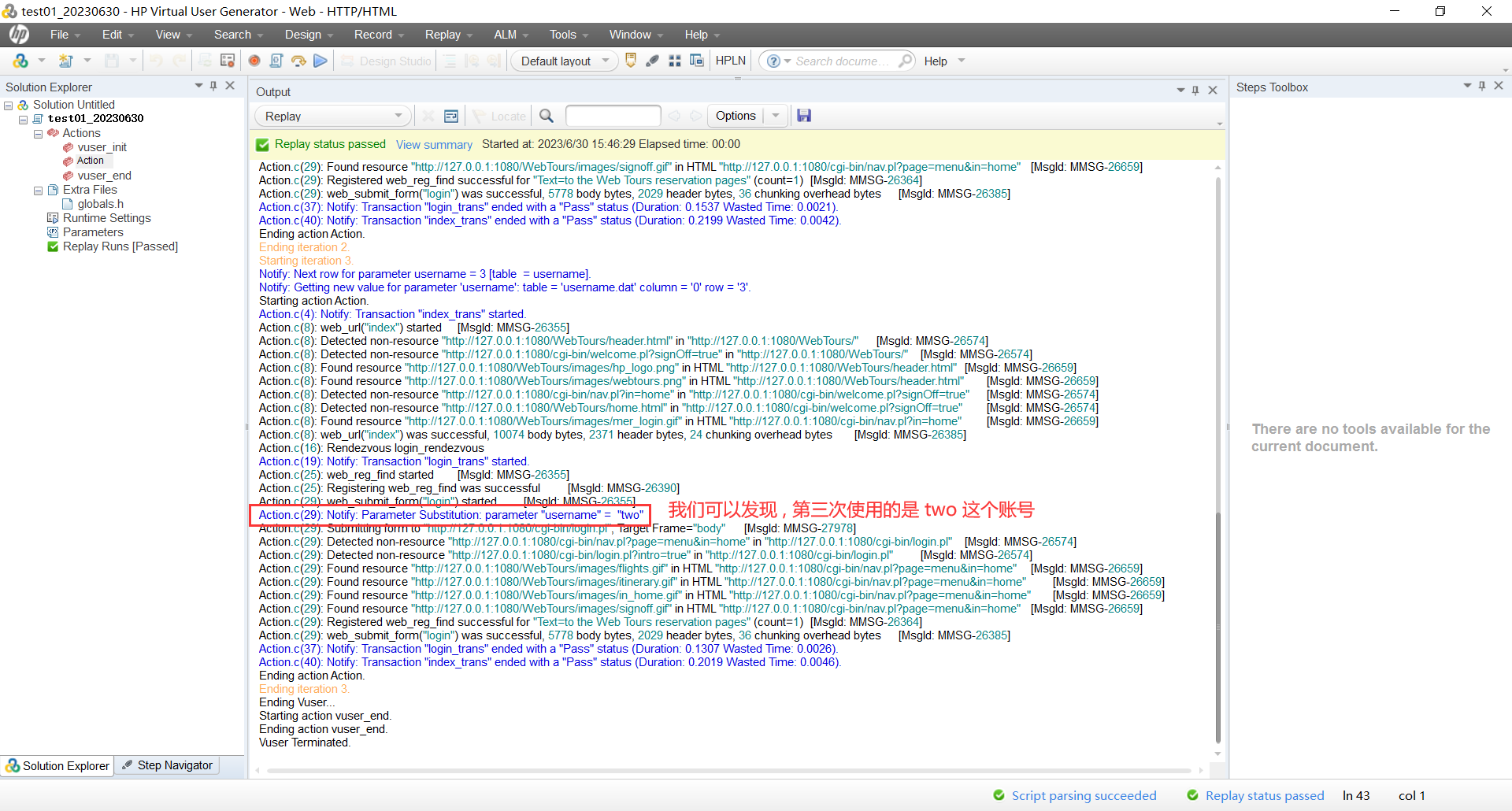Viewport: 1512px width, 811px height.
Task: Open the Options dropdown arrow in Output
Action: pos(776,116)
